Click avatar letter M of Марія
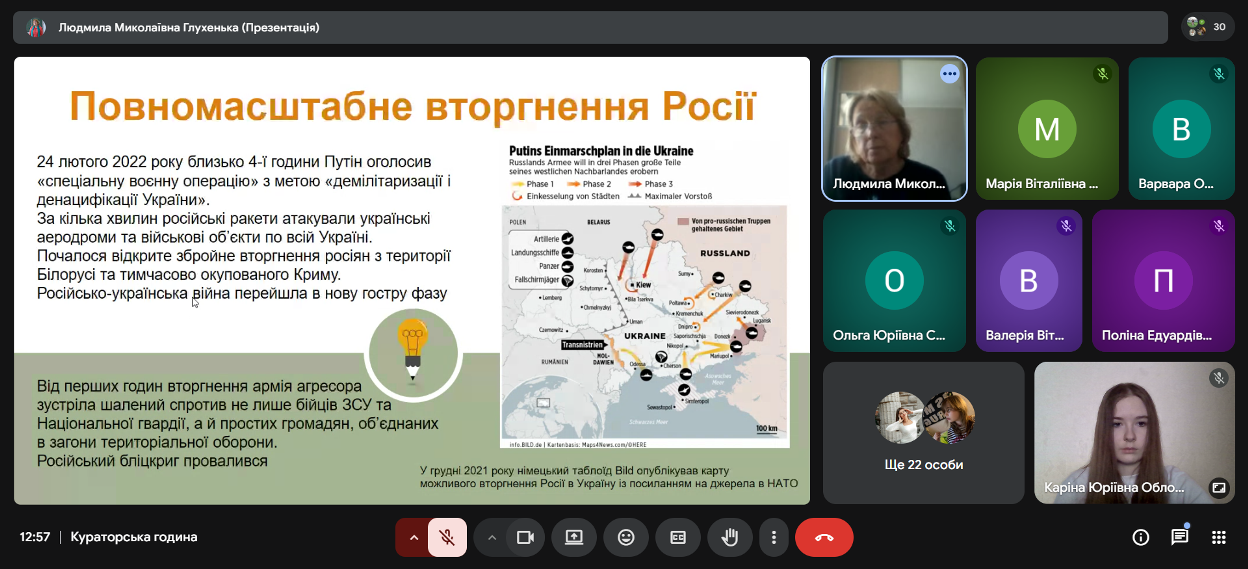Viewport: 1248px width, 569px height. click(x=1047, y=129)
